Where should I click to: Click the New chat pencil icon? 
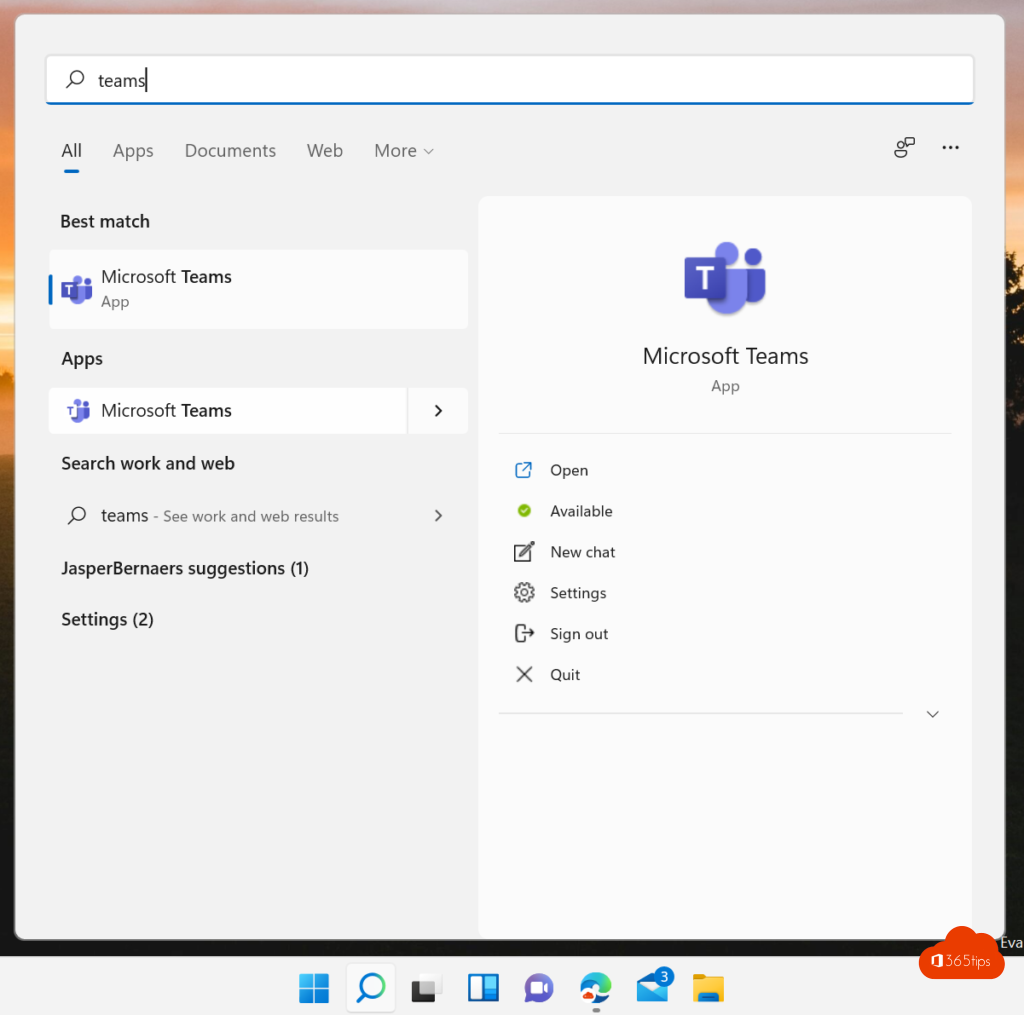[x=524, y=552]
